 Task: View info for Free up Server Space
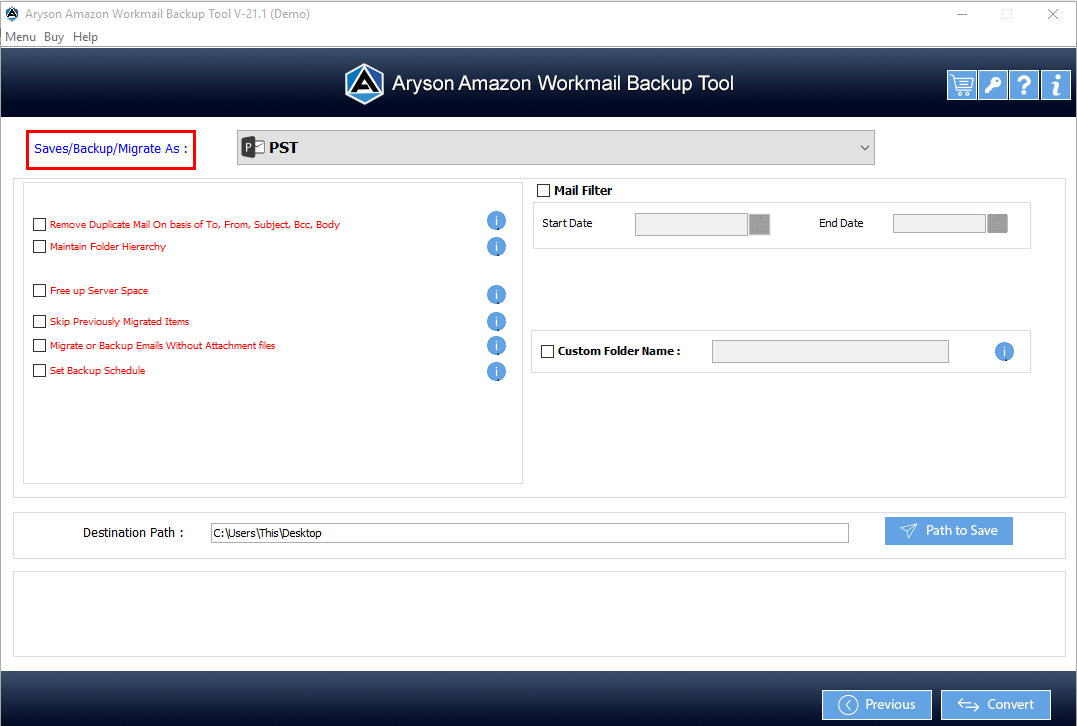(496, 295)
